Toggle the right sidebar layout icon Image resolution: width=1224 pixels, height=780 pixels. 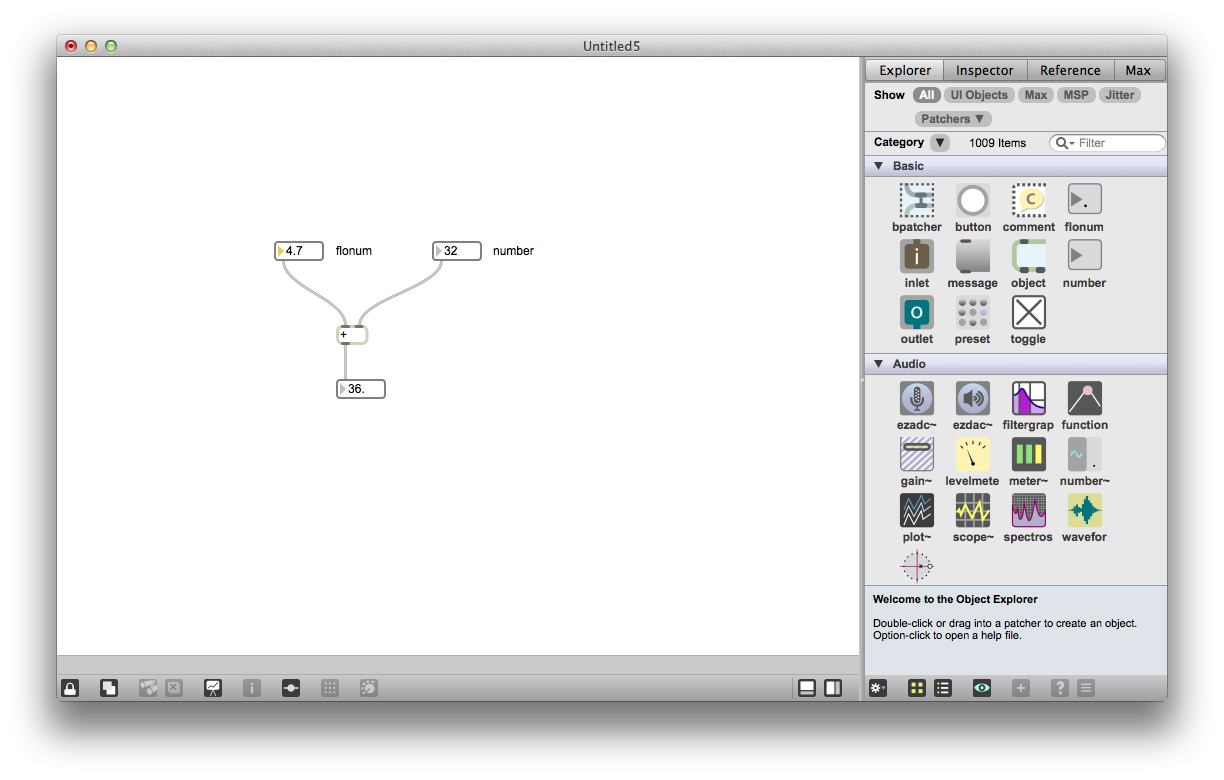coord(833,688)
